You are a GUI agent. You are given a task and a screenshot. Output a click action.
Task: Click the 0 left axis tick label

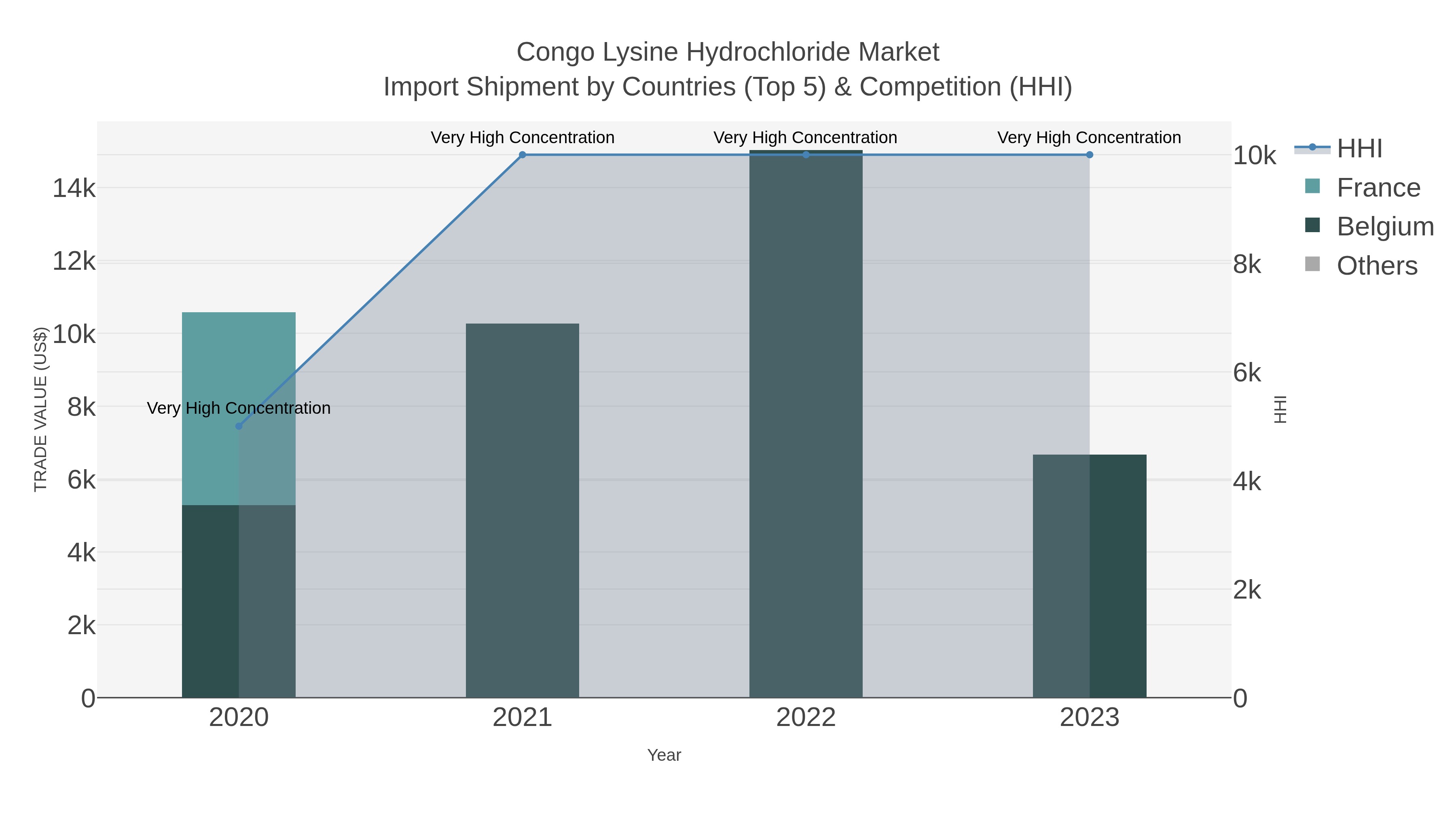[x=88, y=698]
